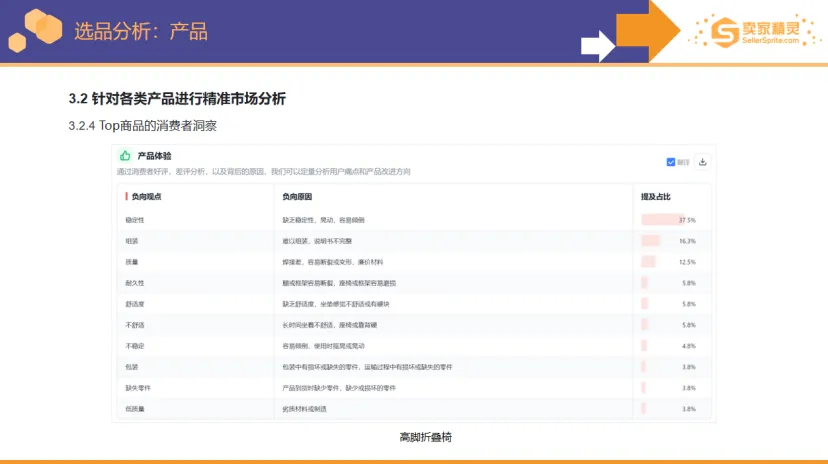Select the 不舒适 row label

[135, 325]
